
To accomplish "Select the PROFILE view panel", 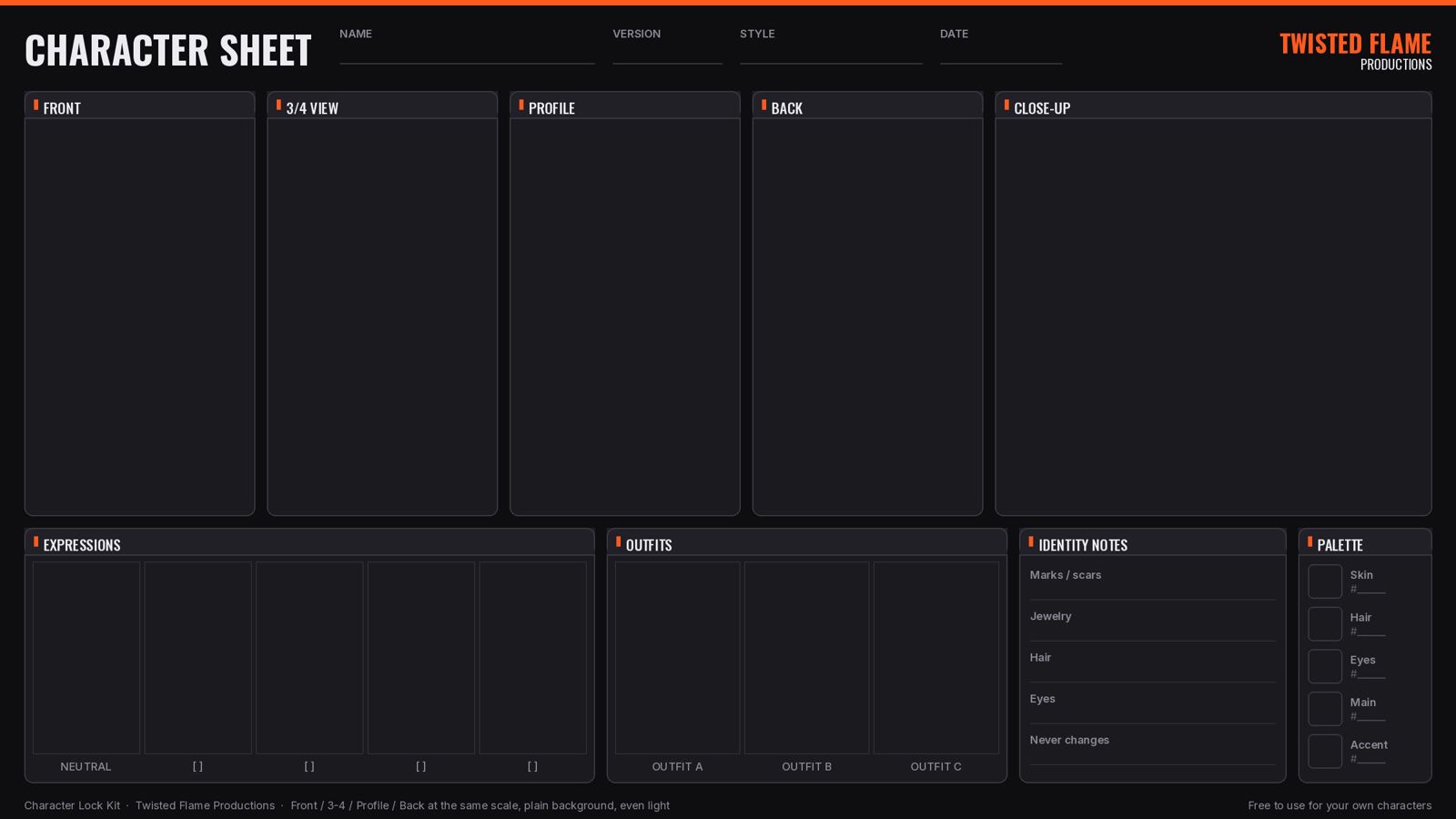I will click(625, 303).
